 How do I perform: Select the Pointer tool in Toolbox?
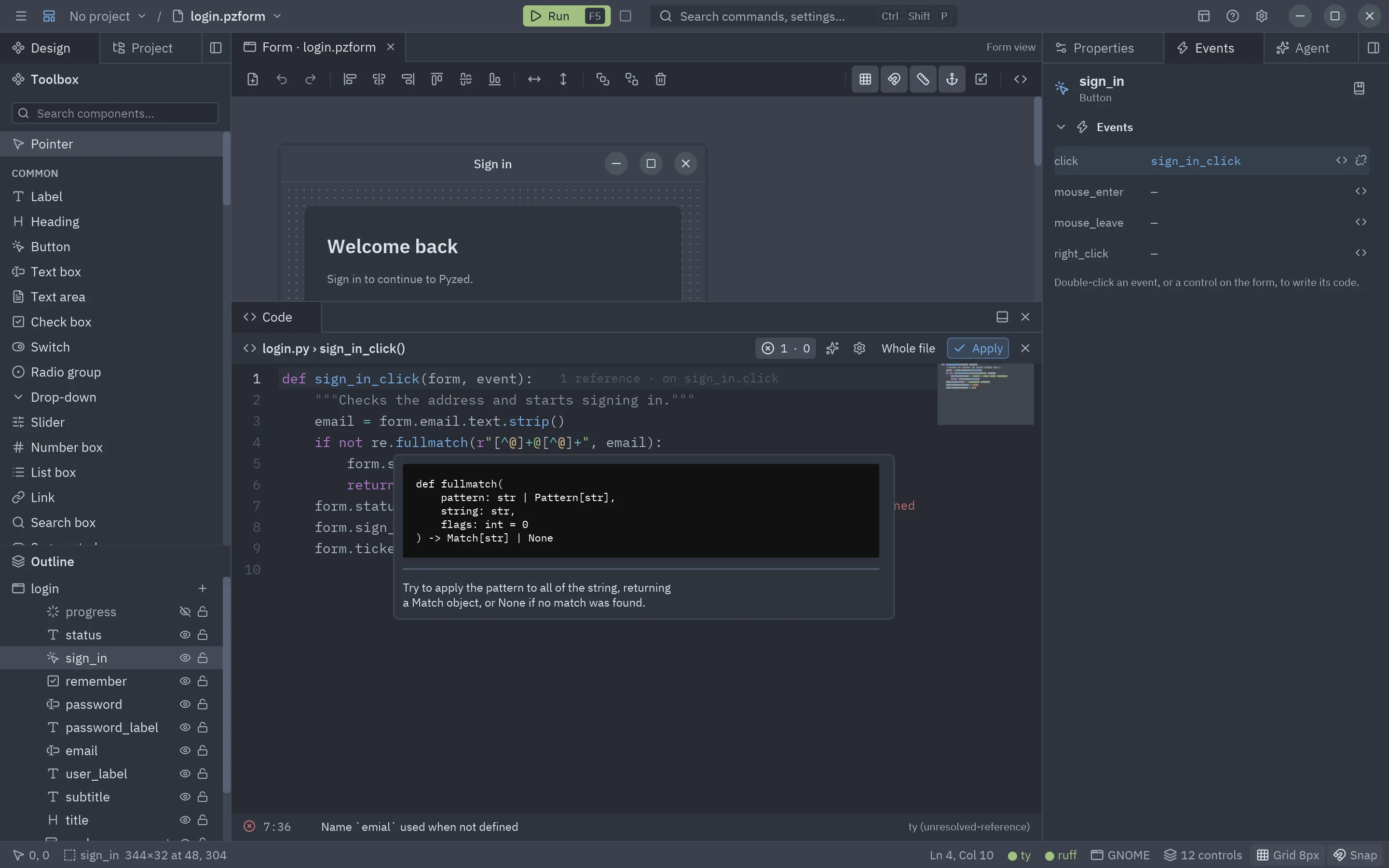point(111,144)
